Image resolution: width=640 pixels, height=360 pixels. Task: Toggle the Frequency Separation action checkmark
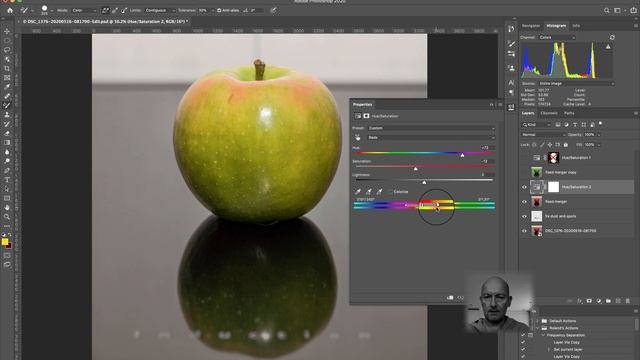point(523,335)
